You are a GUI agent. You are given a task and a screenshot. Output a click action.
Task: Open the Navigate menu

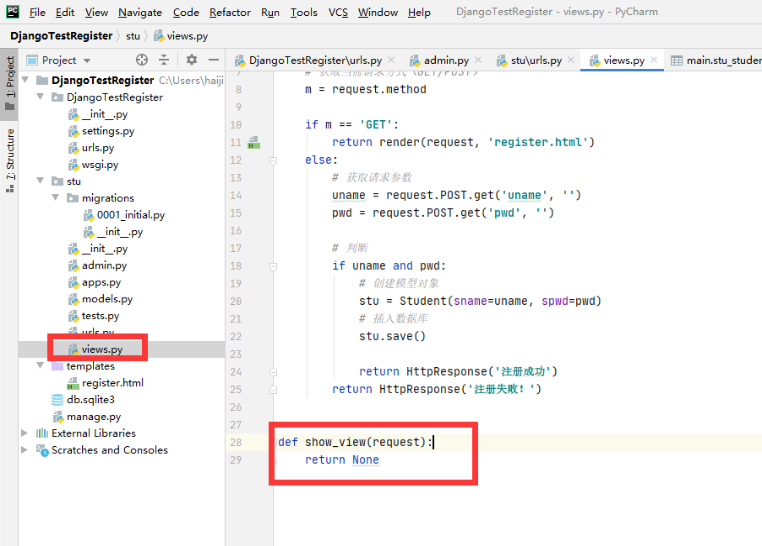coord(140,12)
